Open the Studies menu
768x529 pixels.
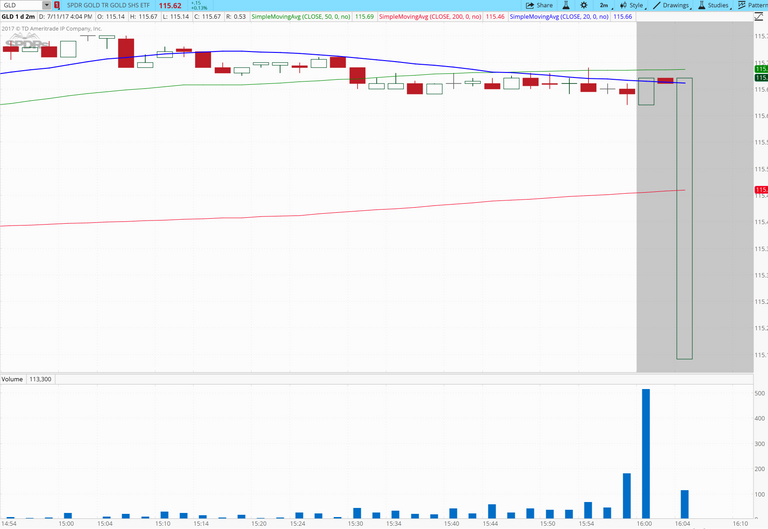pyautogui.click(x=714, y=5)
